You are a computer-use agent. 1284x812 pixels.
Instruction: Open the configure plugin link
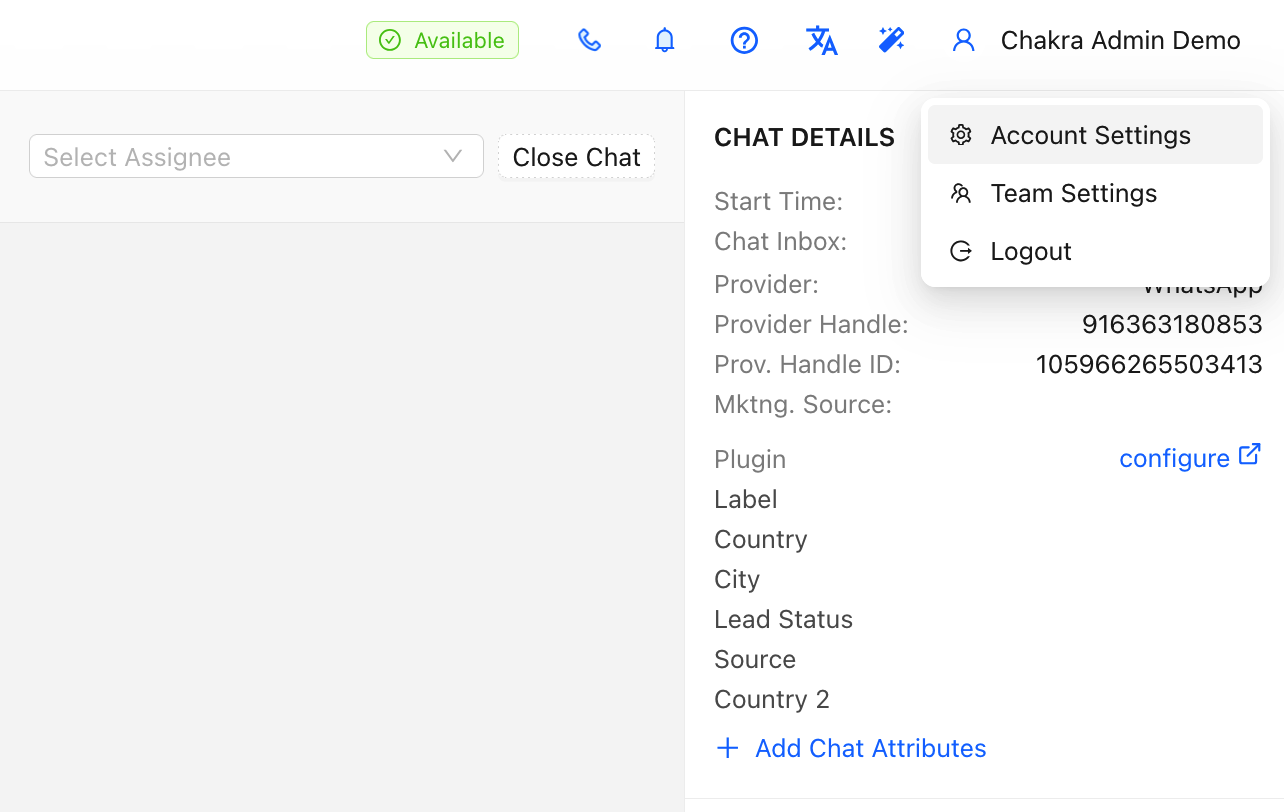(x=1174, y=458)
